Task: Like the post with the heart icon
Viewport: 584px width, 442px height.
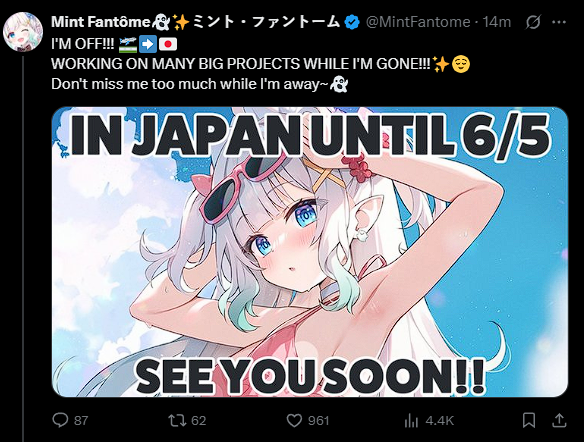Action: coord(294,420)
